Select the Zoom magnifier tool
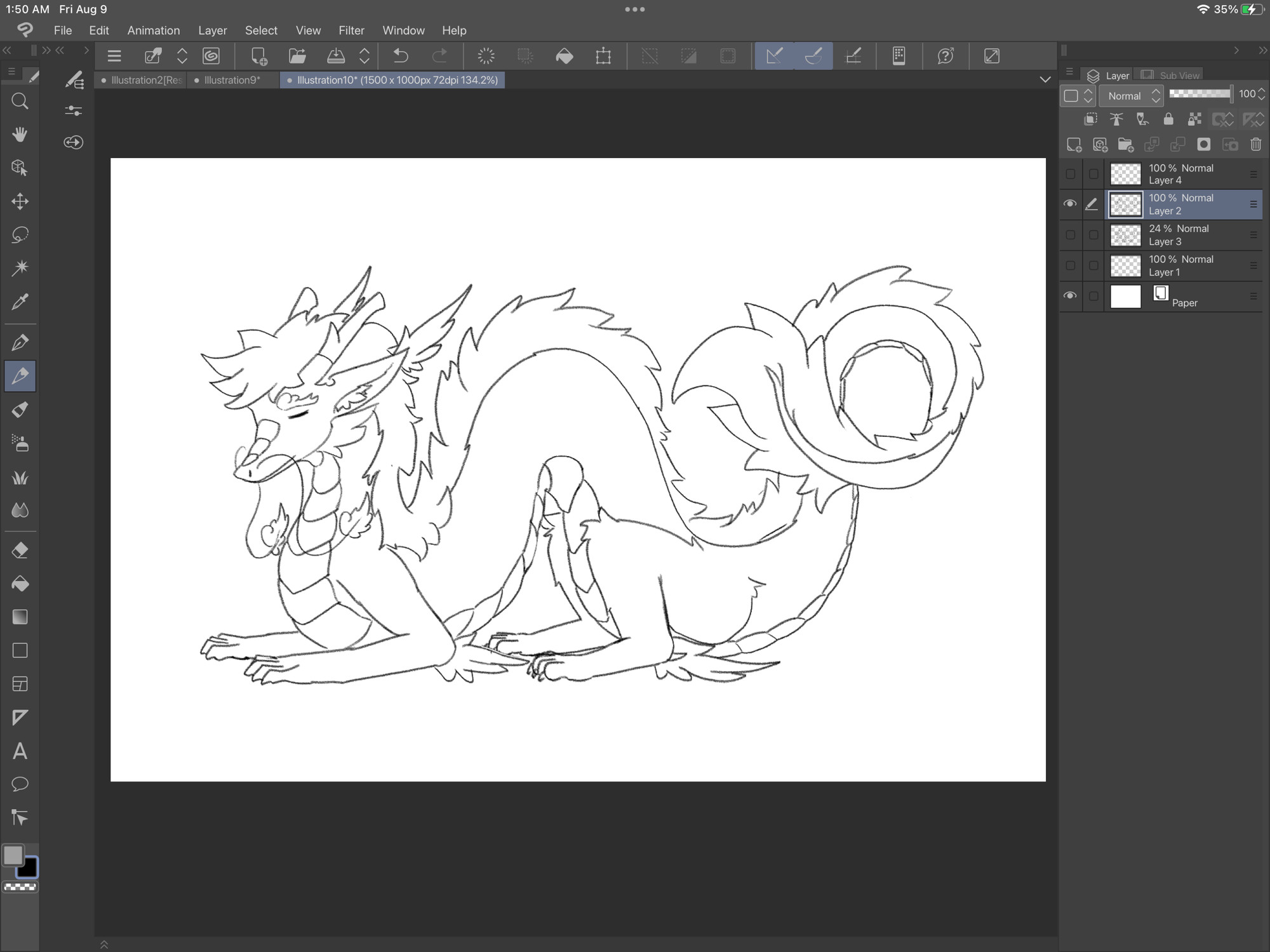1270x952 pixels. pos(20,101)
